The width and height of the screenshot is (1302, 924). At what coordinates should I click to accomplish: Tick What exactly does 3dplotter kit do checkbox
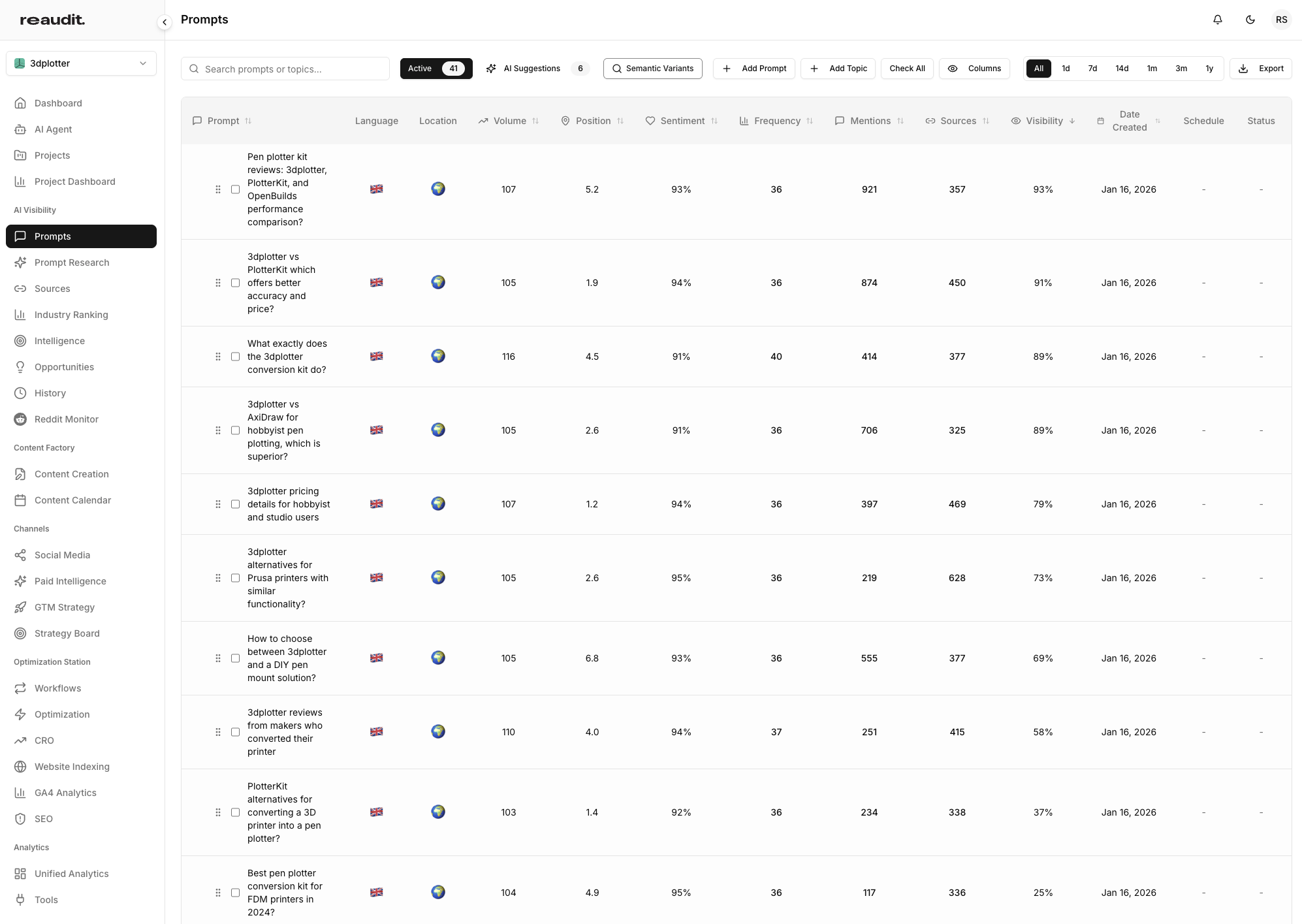tap(236, 357)
